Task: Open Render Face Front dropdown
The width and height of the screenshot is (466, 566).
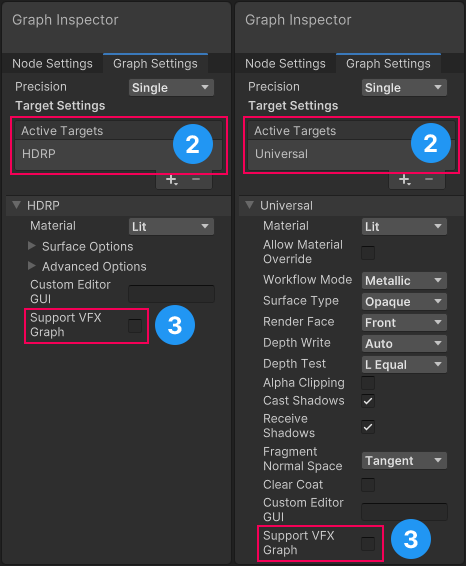Action: pyautogui.click(x=404, y=322)
